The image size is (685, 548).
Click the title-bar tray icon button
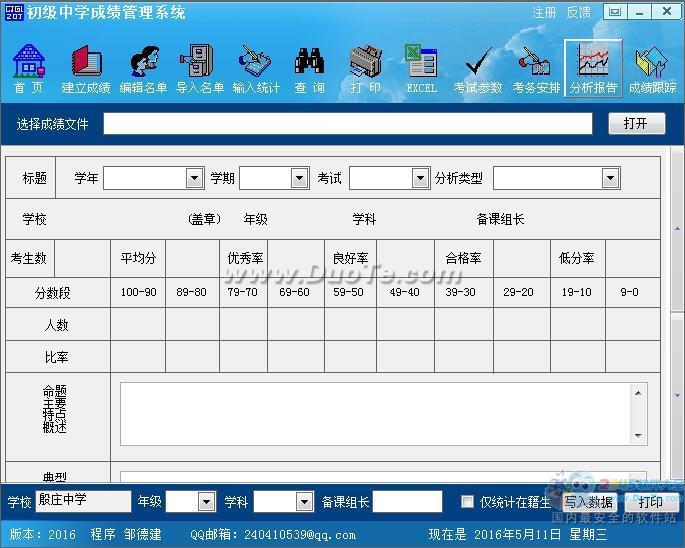coord(615,12)
